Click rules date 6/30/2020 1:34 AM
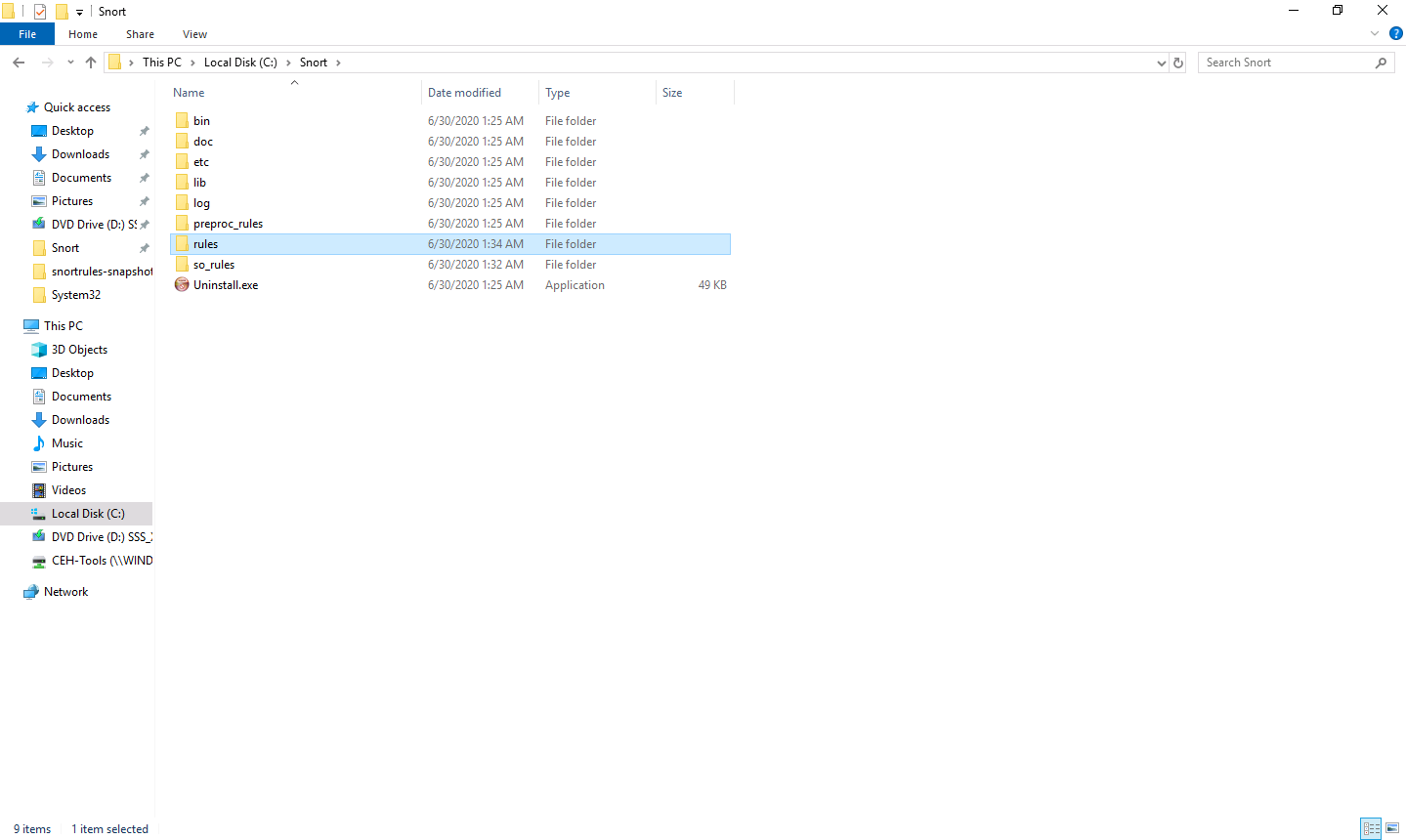 476,244
